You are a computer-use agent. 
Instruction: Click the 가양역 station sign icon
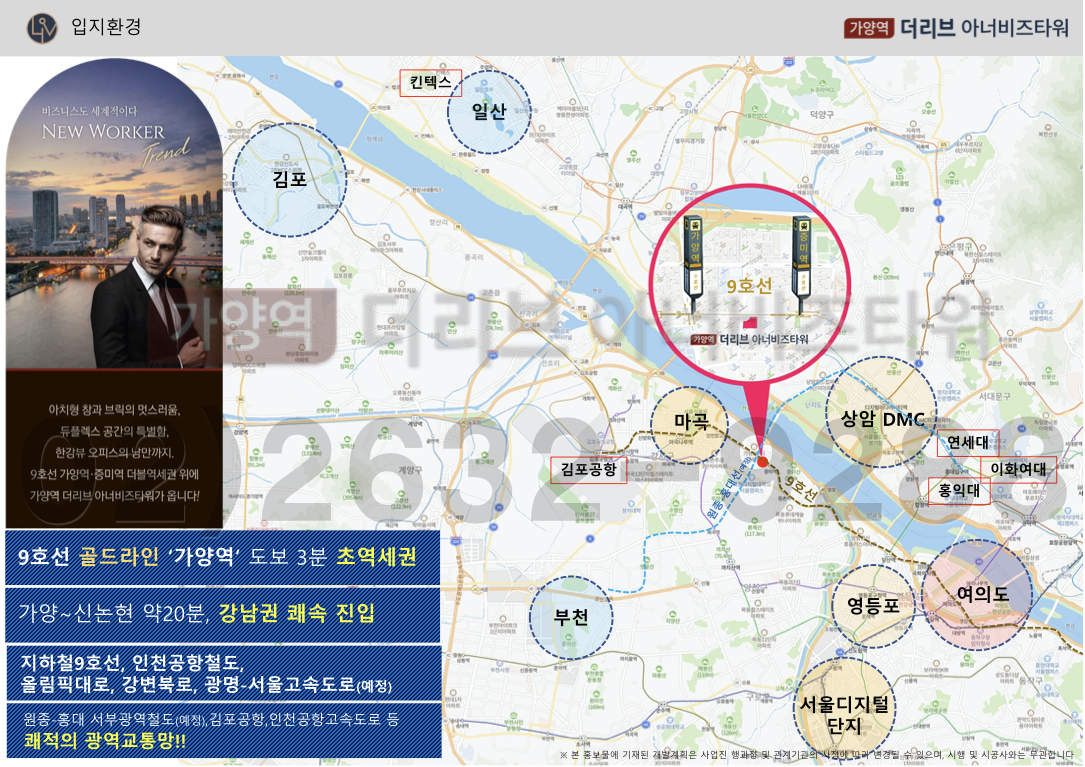click(x=695, y=265)
